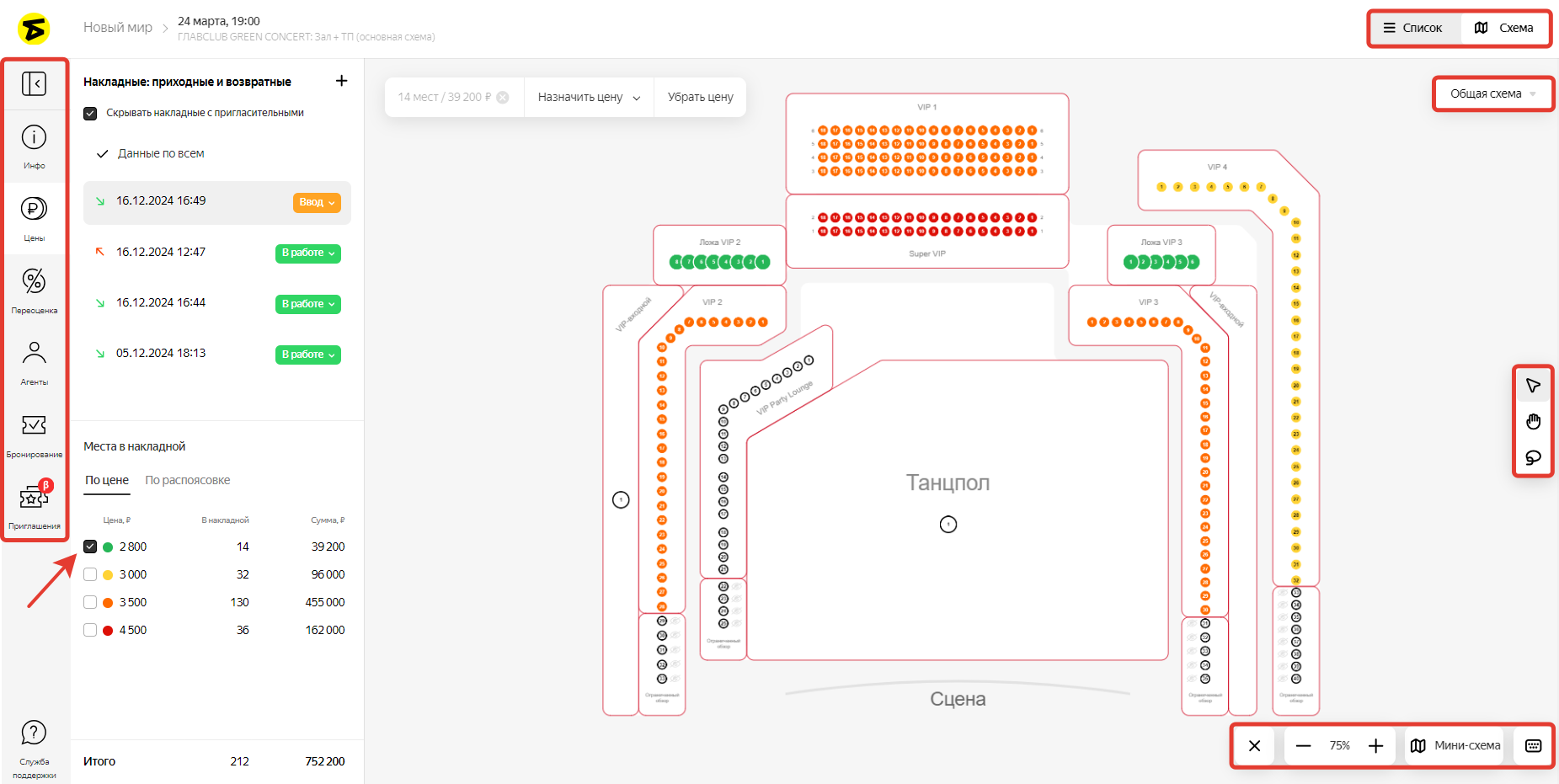Open the Инфо section
Viewport: 1559px width, 784px height.
pos(34,147)
